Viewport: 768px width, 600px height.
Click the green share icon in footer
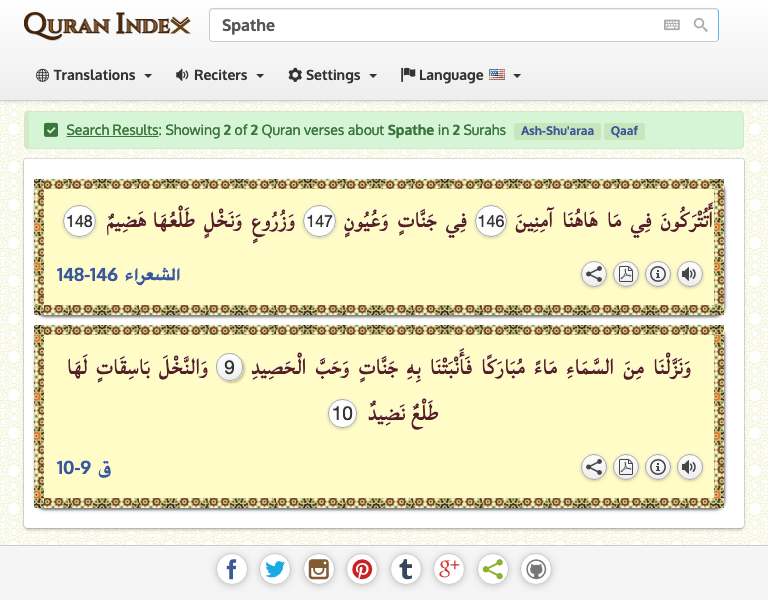click(492, 569)
